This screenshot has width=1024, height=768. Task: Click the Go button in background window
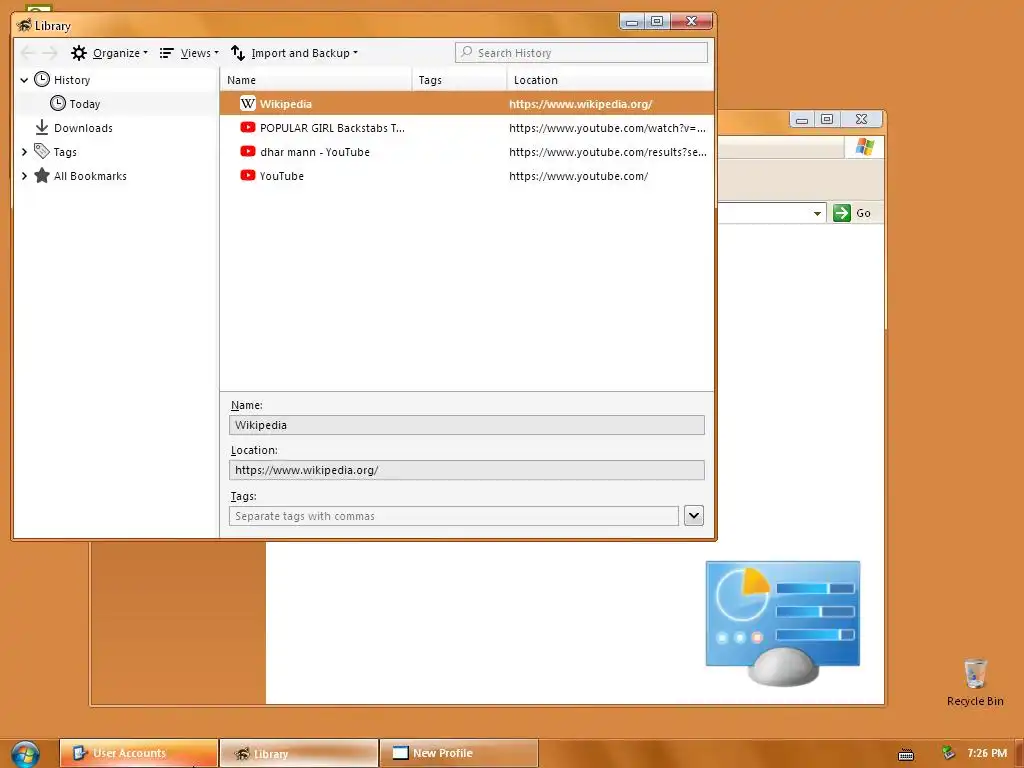(853, 213)
